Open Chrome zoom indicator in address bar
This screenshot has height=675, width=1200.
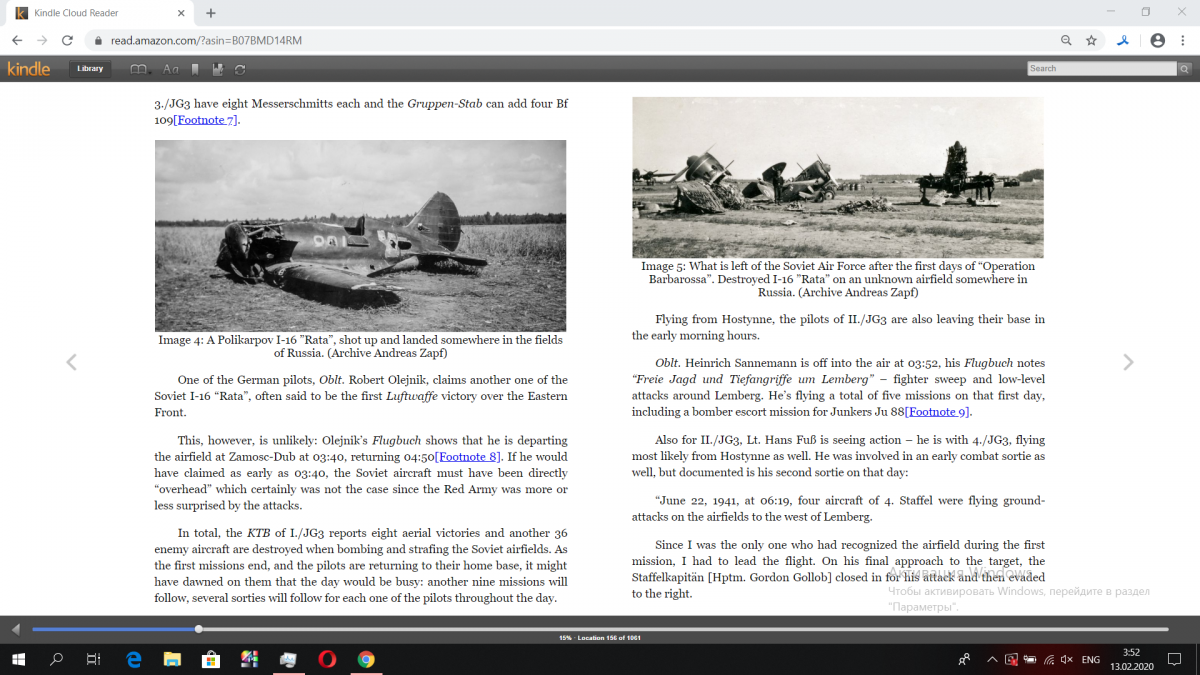click(1067, 41)
